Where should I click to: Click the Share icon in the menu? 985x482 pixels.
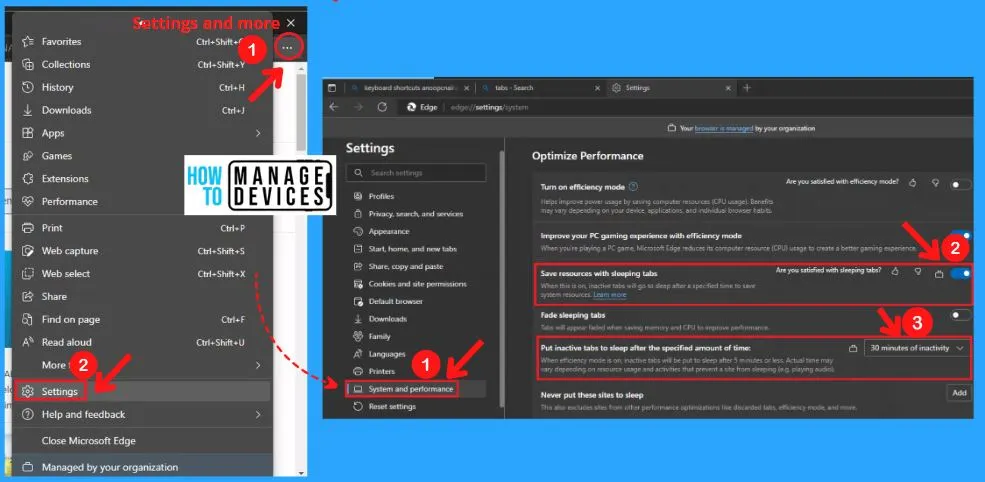pyautogui.click(x=27, y=297)
